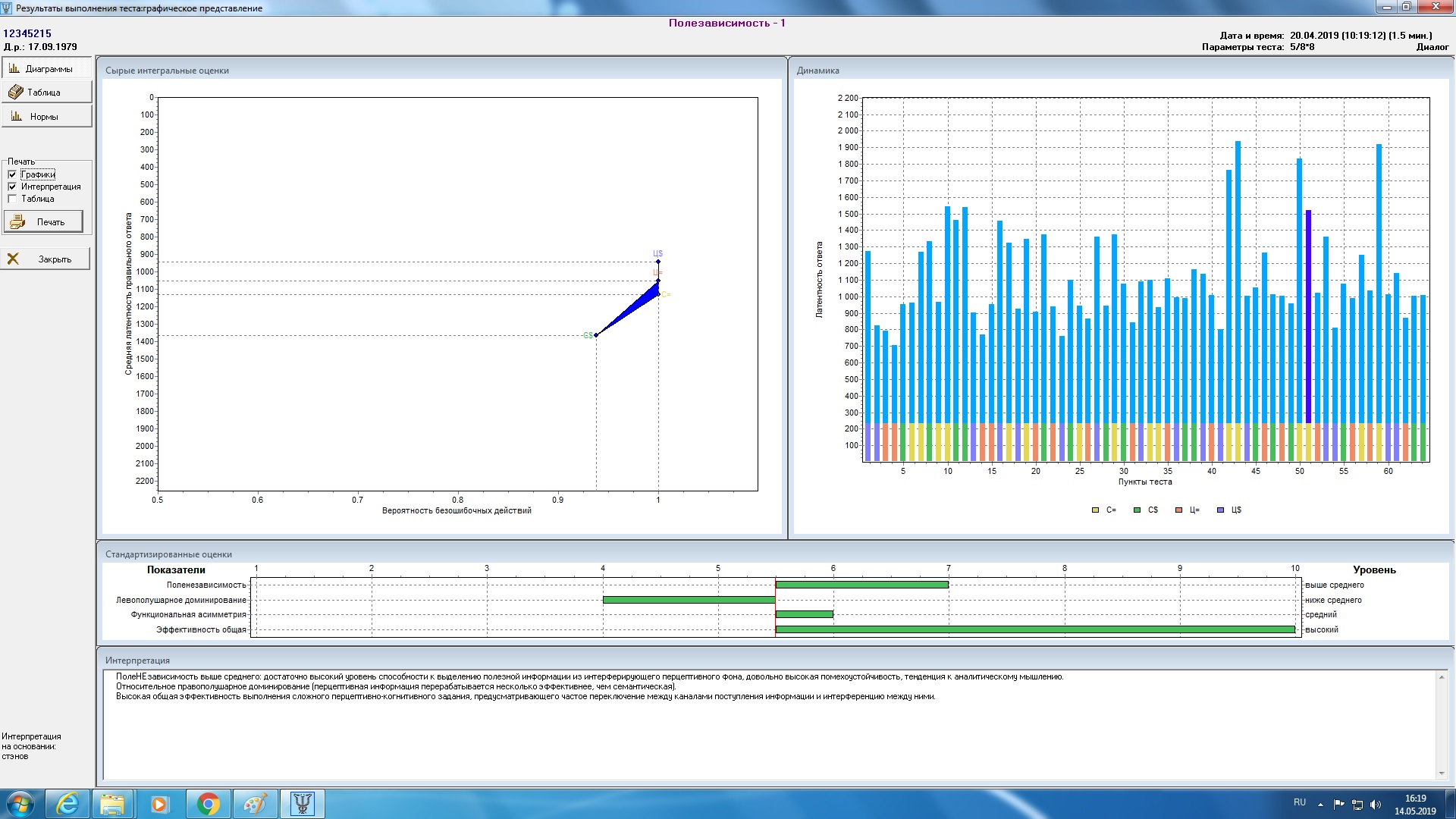The width and height of the screenshot is (1456, 819).
Task: Click the Ц$ legend color swatch
Action: tap(1220, 510)
